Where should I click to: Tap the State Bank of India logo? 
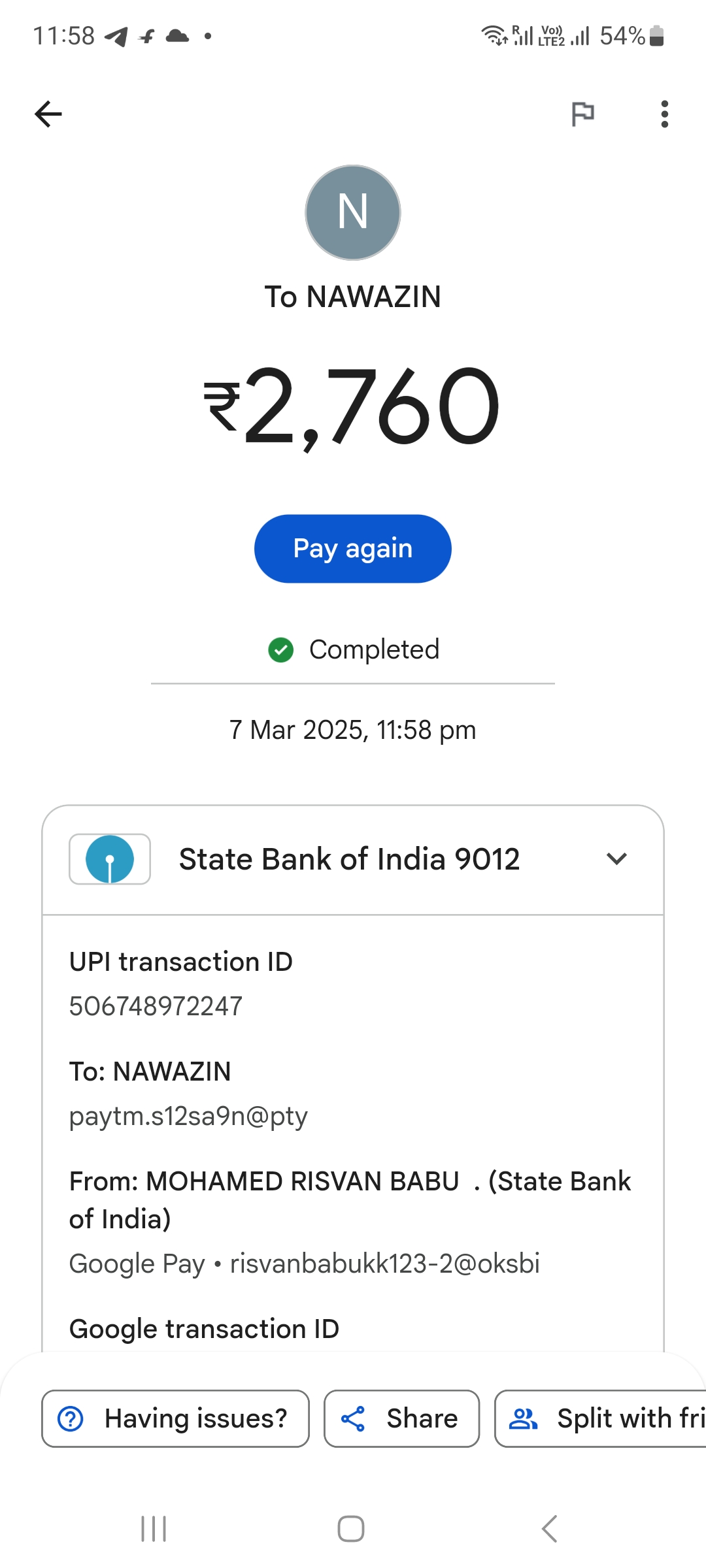[x=110, y=859]
